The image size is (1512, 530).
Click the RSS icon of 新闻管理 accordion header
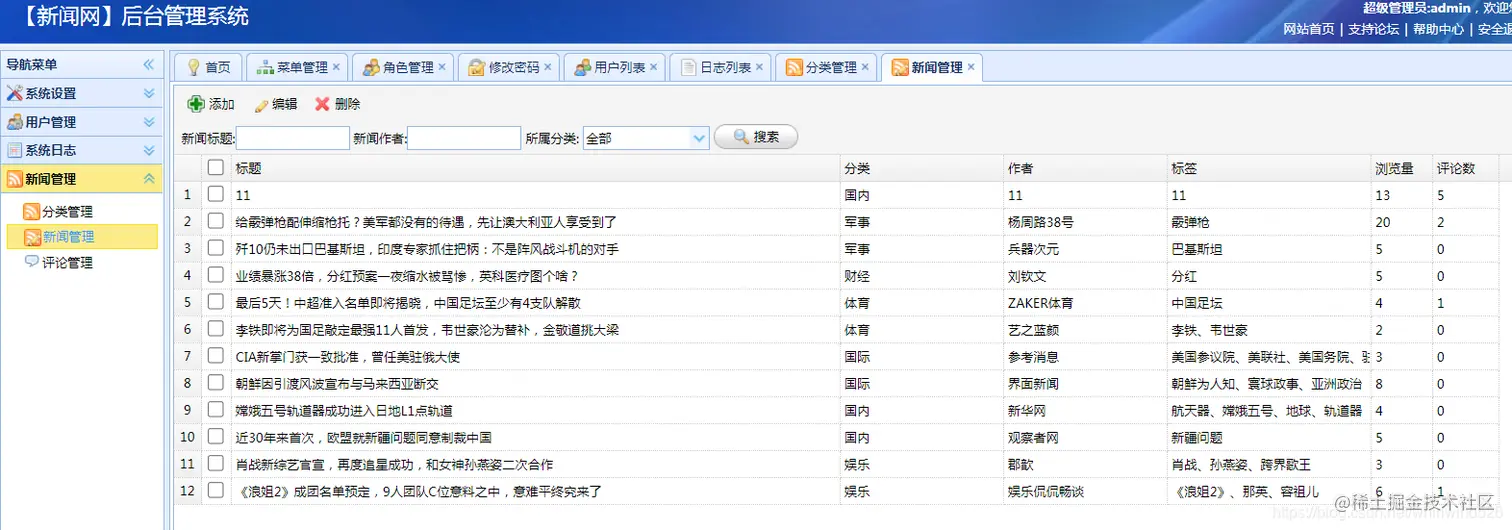[14, 179]
